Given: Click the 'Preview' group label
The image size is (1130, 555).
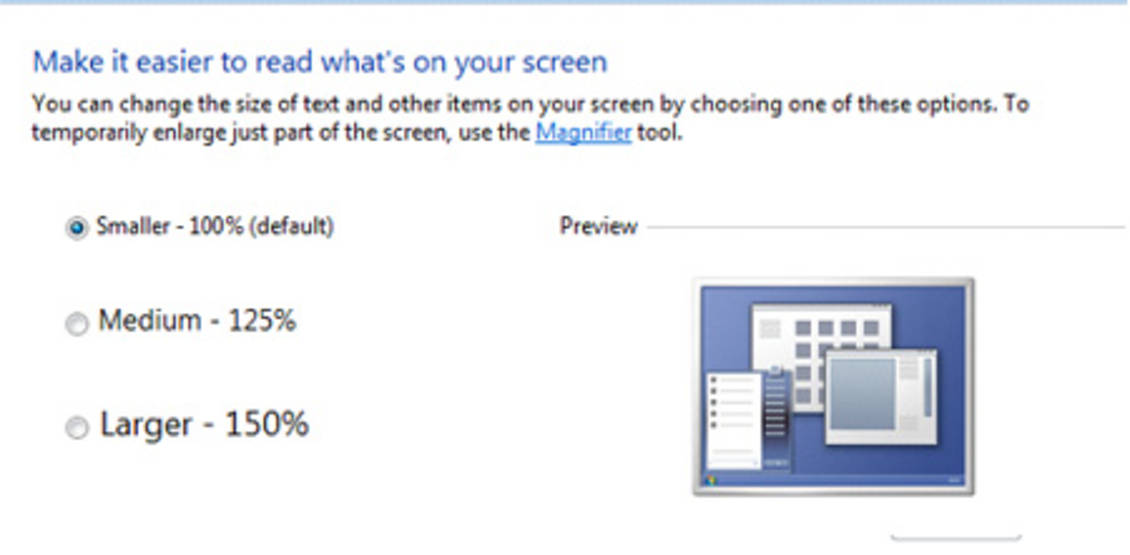Looking at the screenshot, I should [x=598, y=227].
